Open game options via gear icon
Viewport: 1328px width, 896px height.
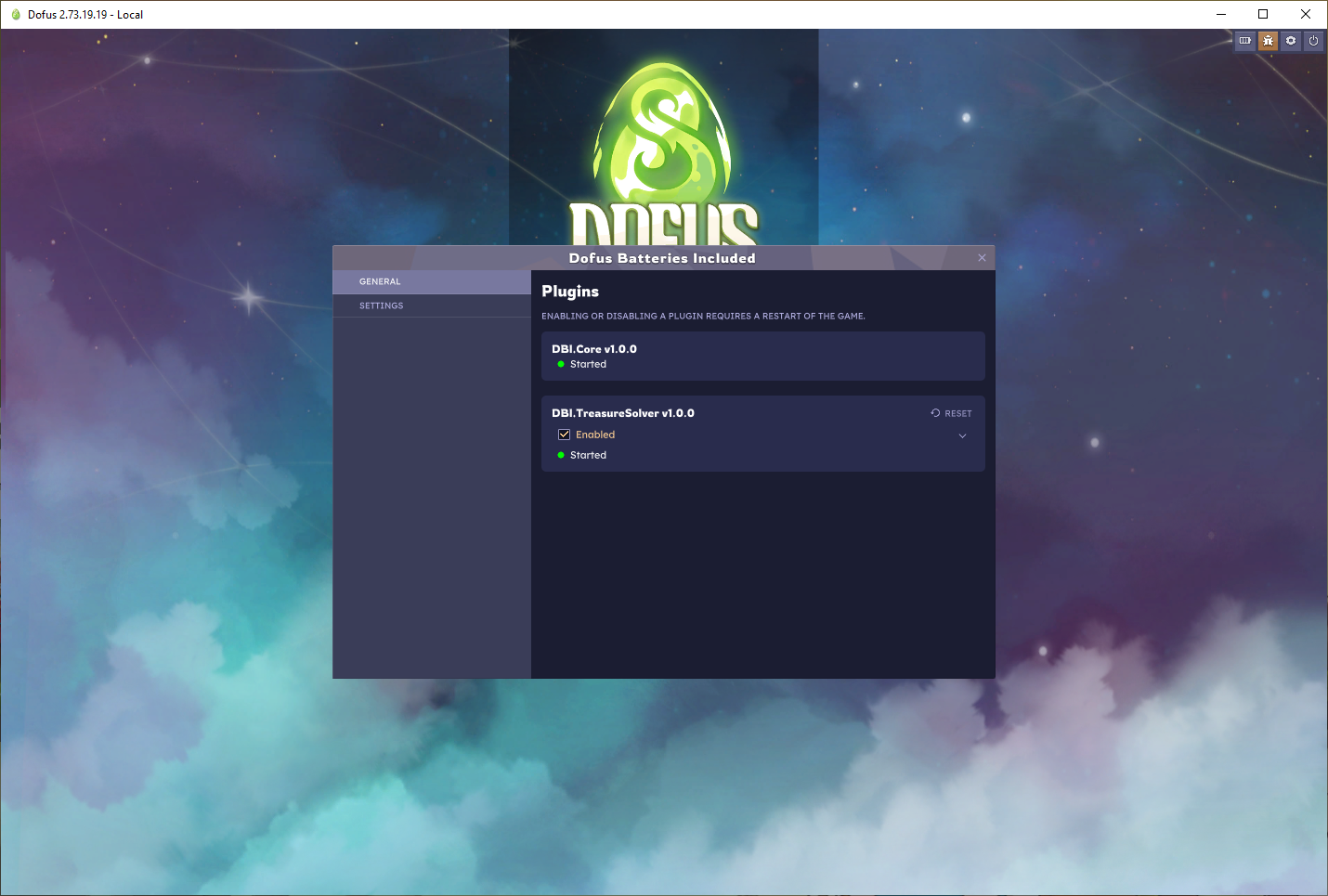tap(1291, 41)
